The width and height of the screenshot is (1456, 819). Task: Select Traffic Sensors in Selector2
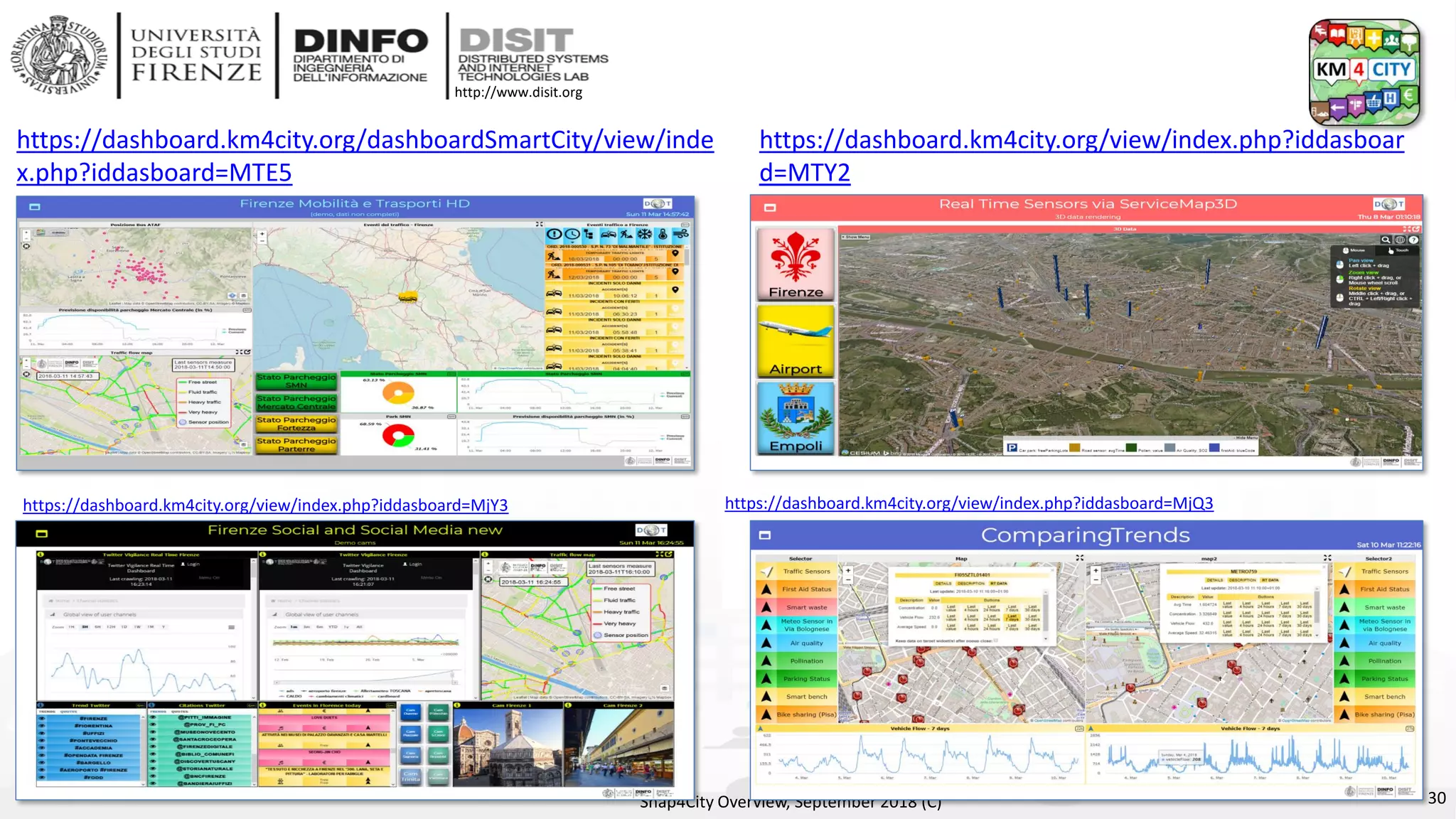click(x=1375, y=572)
